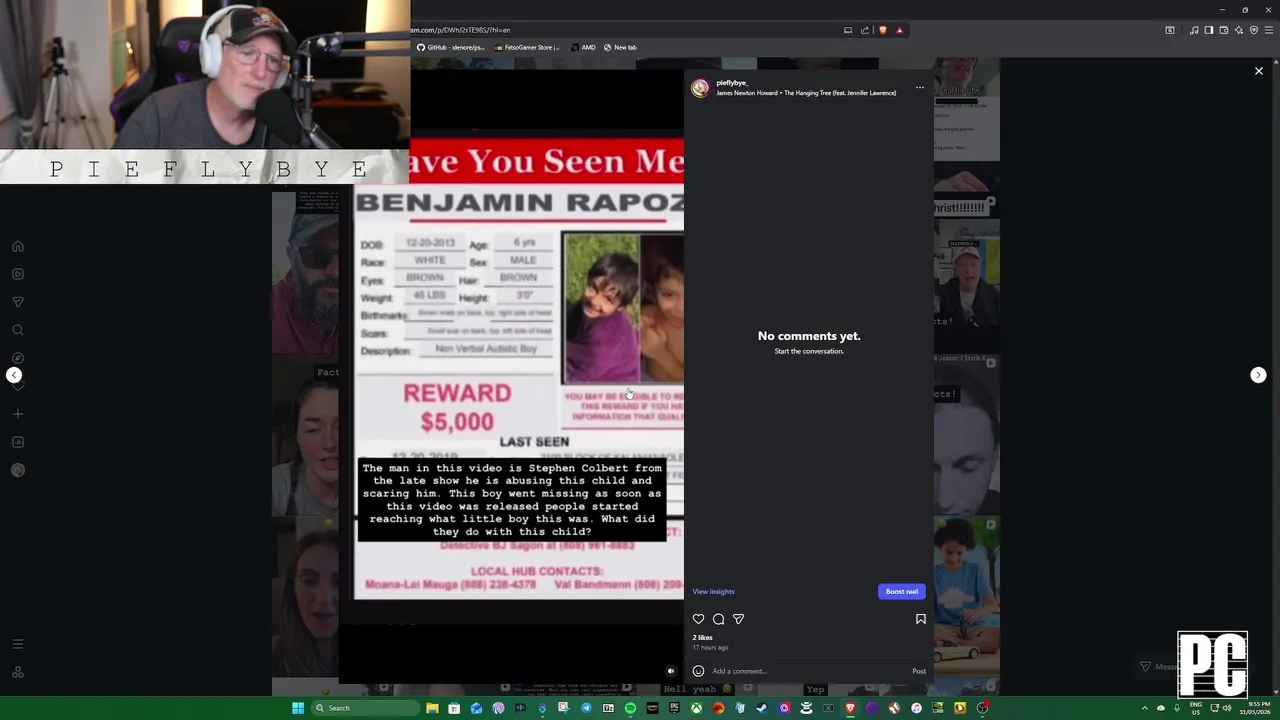This screenshot has width=1280, height=720.
Task: Open File Explorer from the taskbar
Action: coord(432,708)
